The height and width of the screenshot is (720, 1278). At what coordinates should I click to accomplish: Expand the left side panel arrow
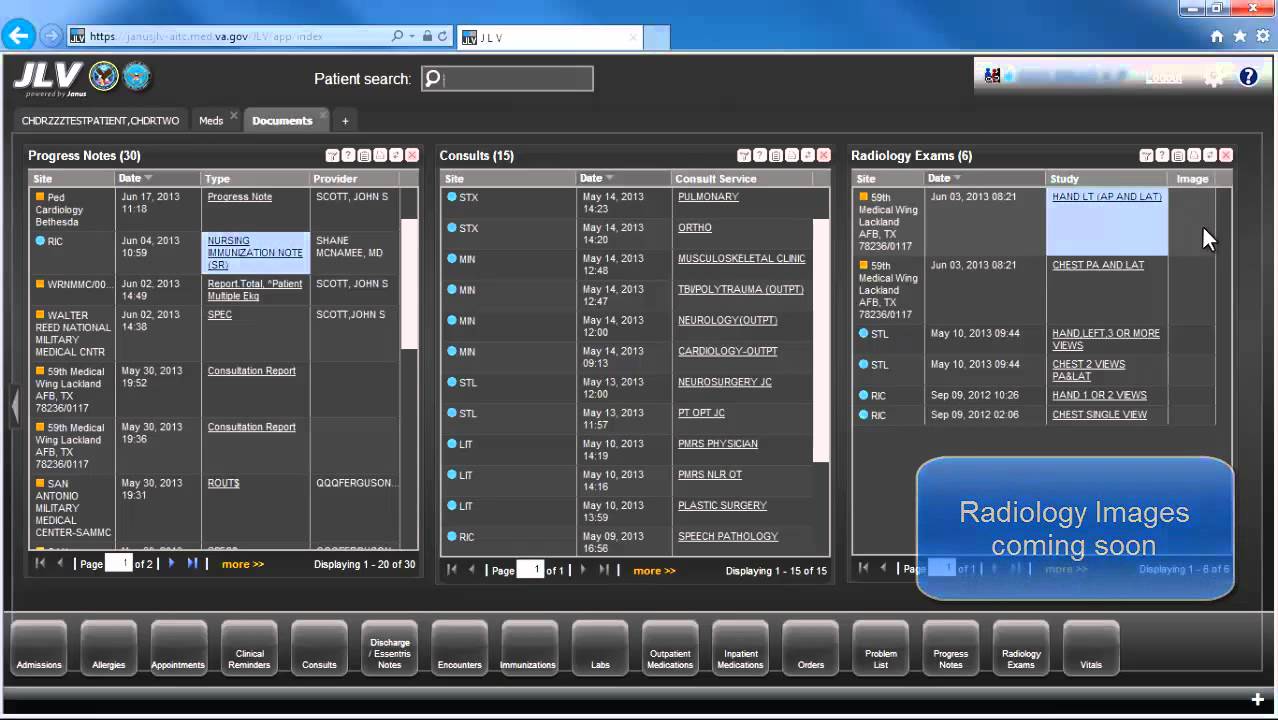[x=15, y=406]
